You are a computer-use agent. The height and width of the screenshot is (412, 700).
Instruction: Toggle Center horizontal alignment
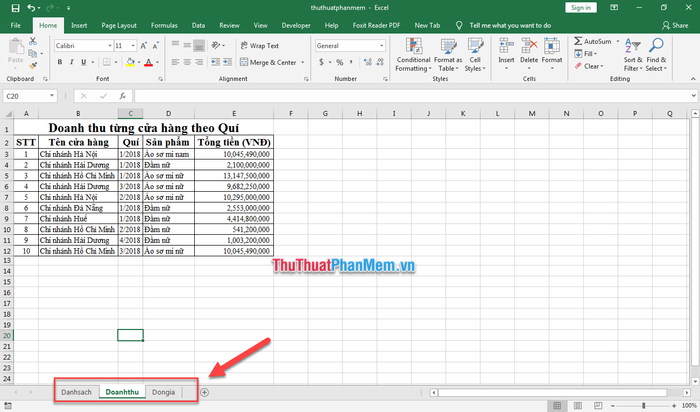(x=187, y=62)
